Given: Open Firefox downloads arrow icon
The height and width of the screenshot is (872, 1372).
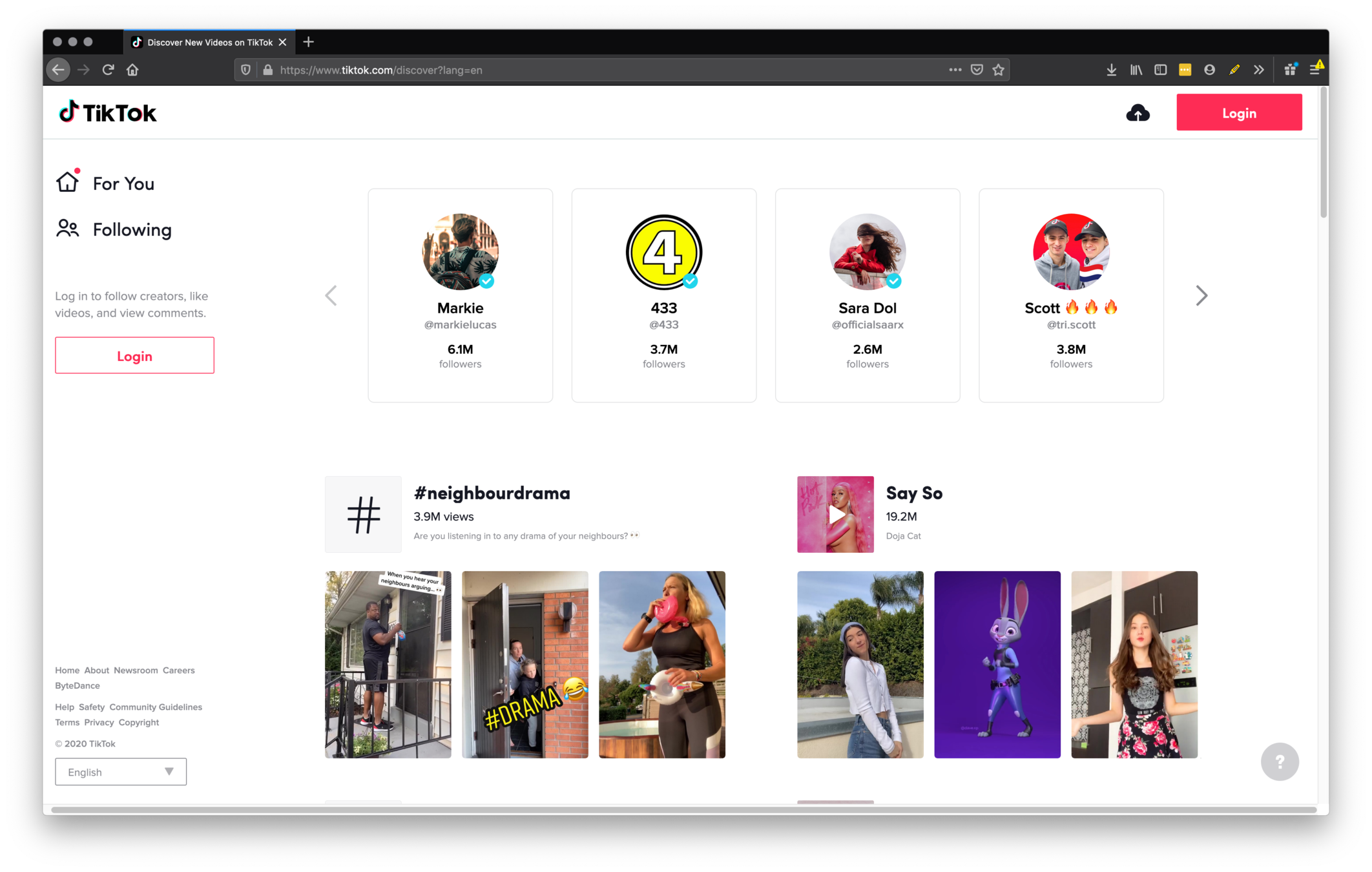Looking at the screenshot, I should (x=1111, y=70).
